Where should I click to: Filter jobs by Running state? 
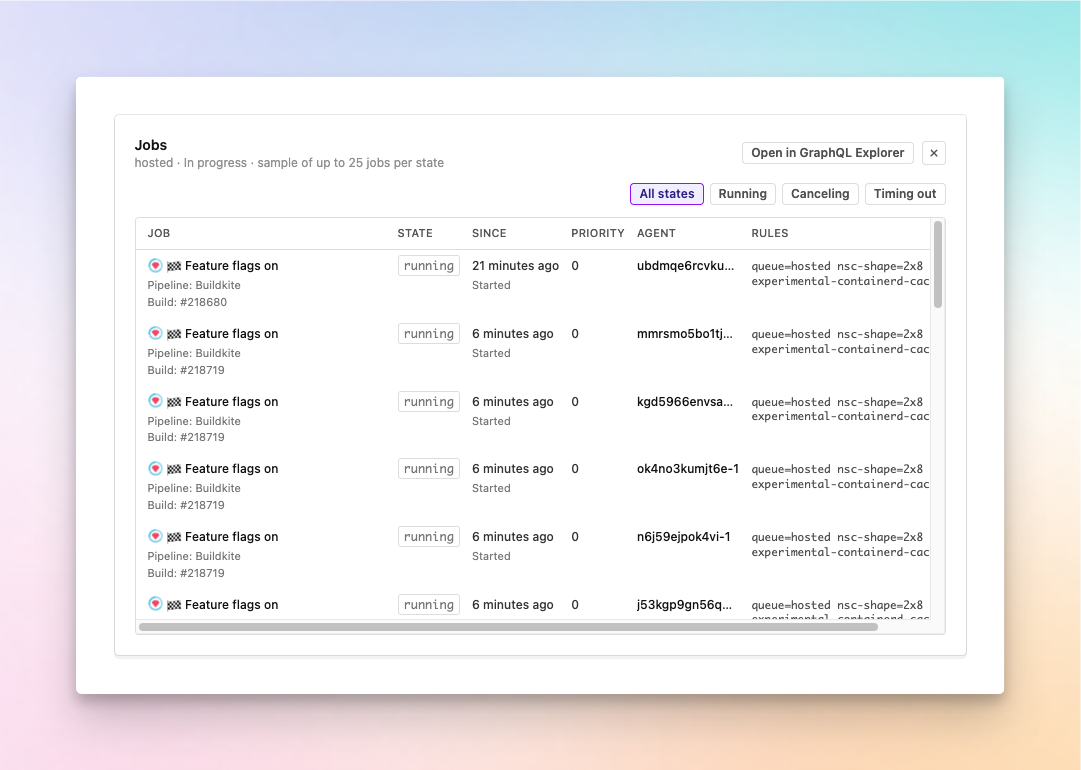[x=742, y=194]
